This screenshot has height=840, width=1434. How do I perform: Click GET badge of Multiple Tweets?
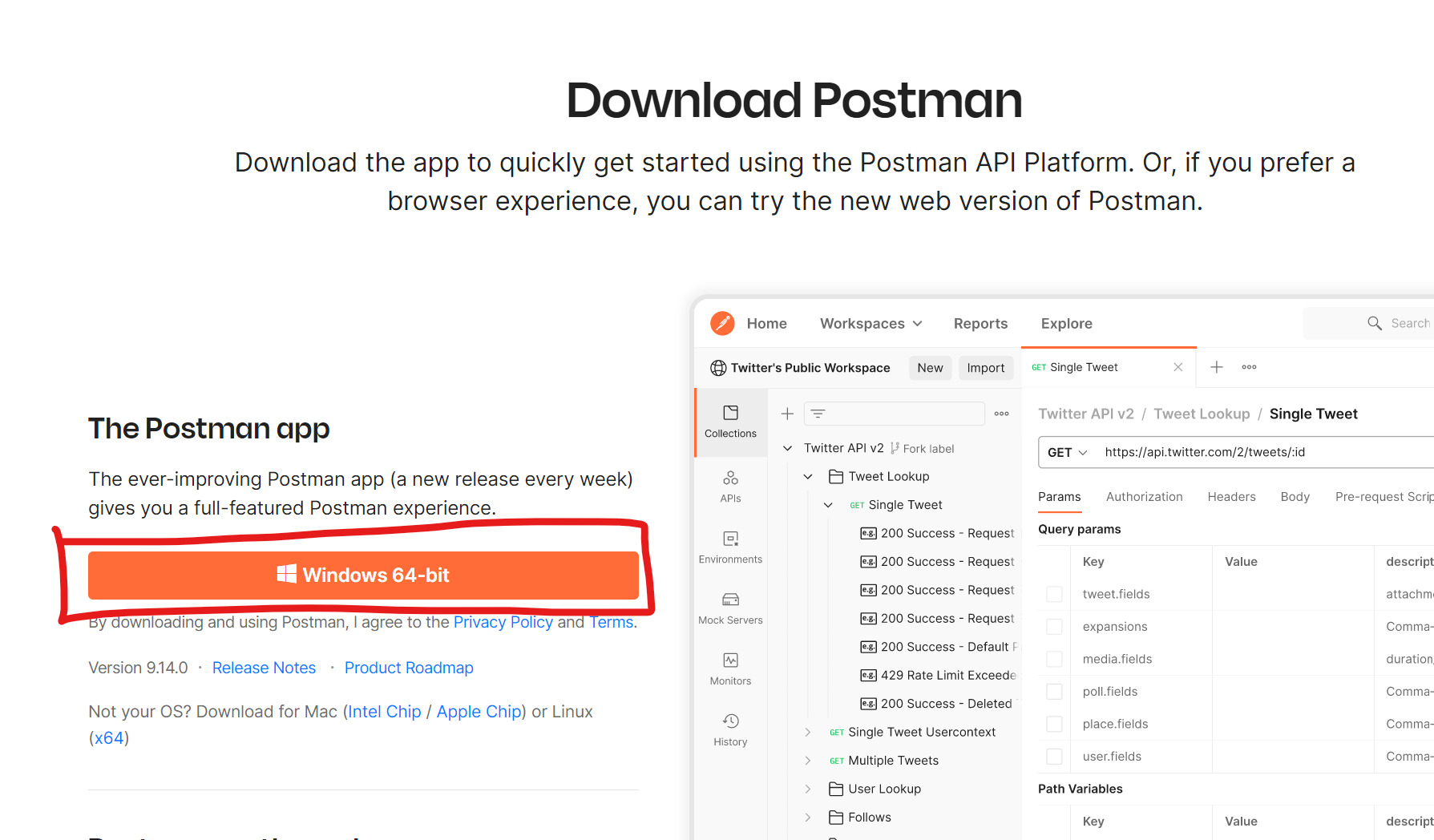[x=836, y=761]
